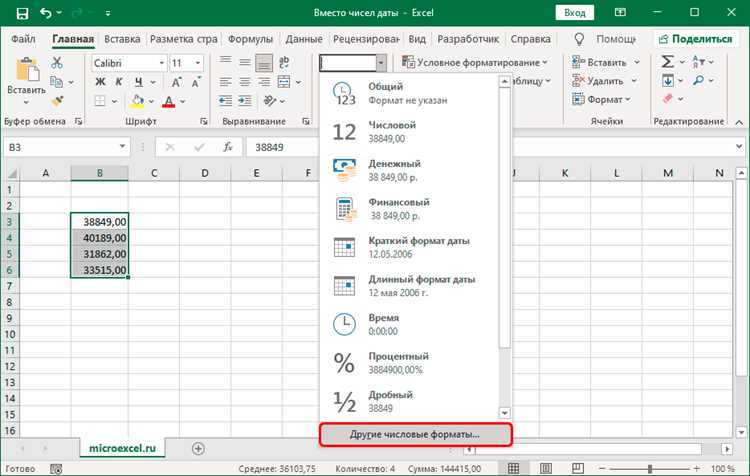Click the Middle Align icon
750x476 pixels.
coord(244,62)
